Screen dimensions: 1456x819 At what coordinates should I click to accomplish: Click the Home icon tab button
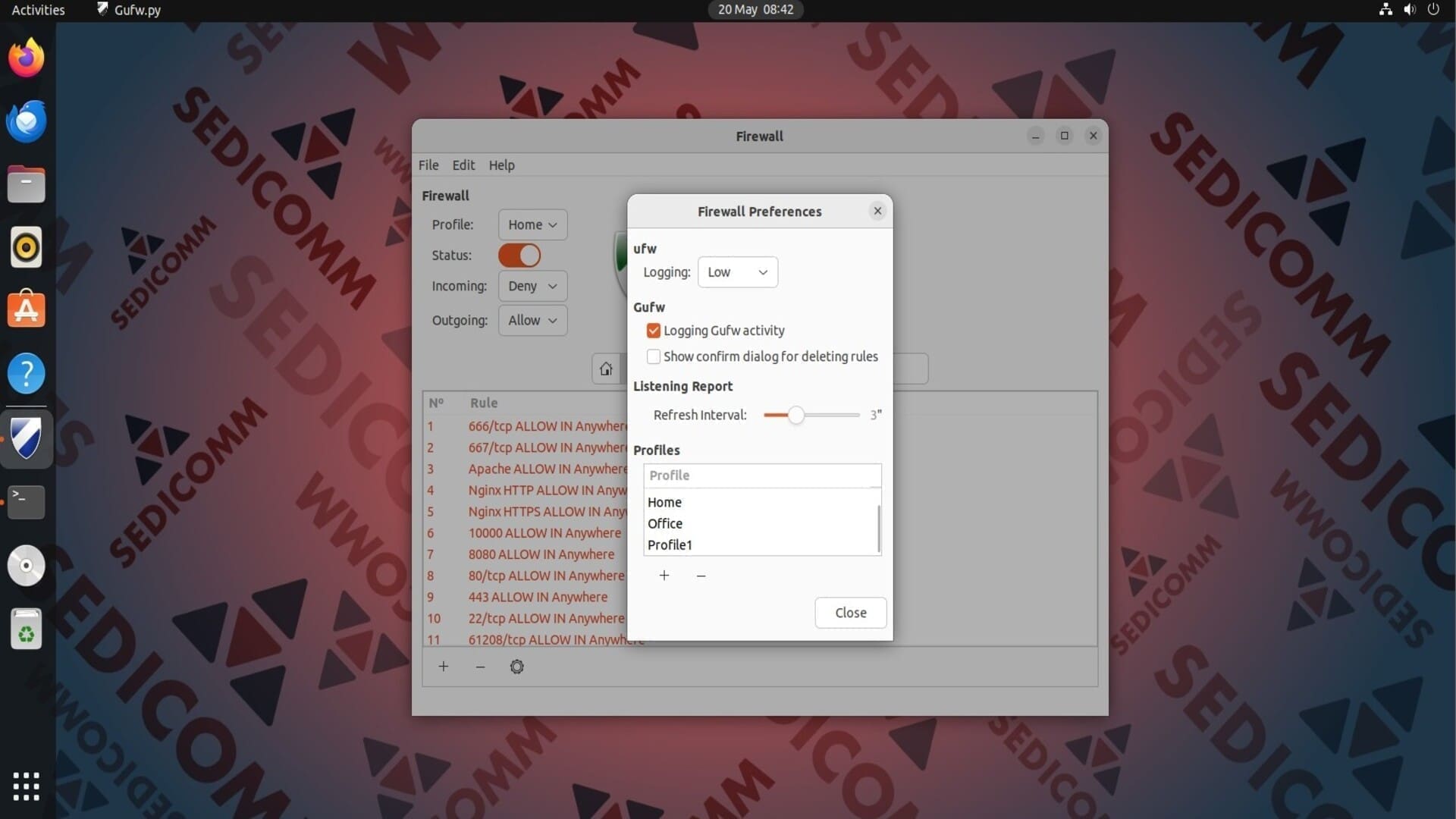click(606, 369)
